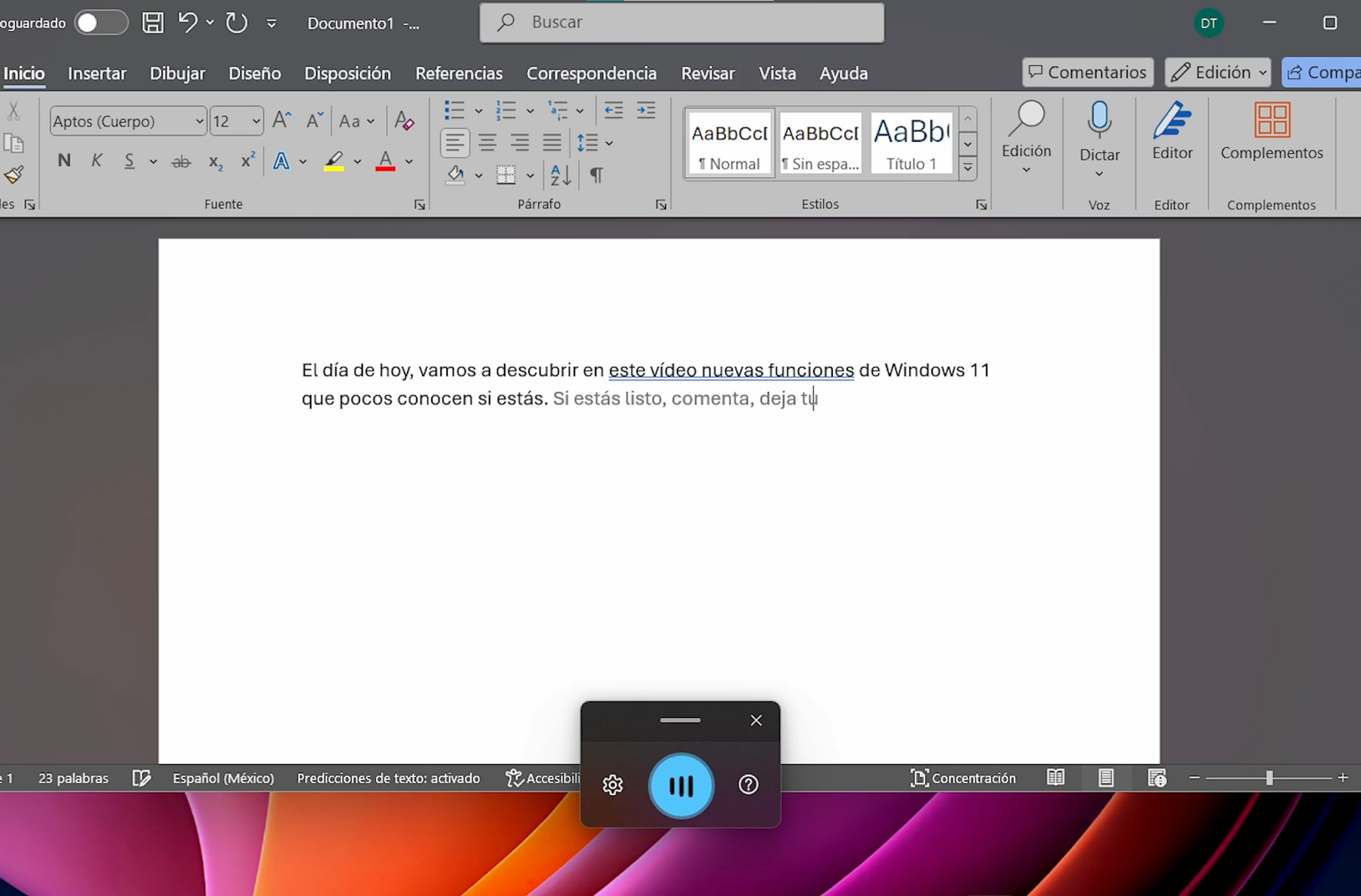1361x896 pixels.
Task: Apply yellow text highlight color
Action: [x=334, y=162]
